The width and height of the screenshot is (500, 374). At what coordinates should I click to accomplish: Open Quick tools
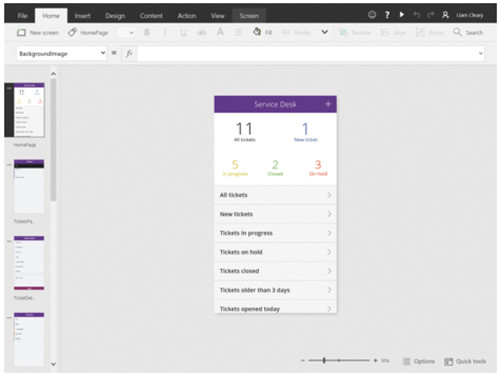pyautogui.click(x=465, y=361)
